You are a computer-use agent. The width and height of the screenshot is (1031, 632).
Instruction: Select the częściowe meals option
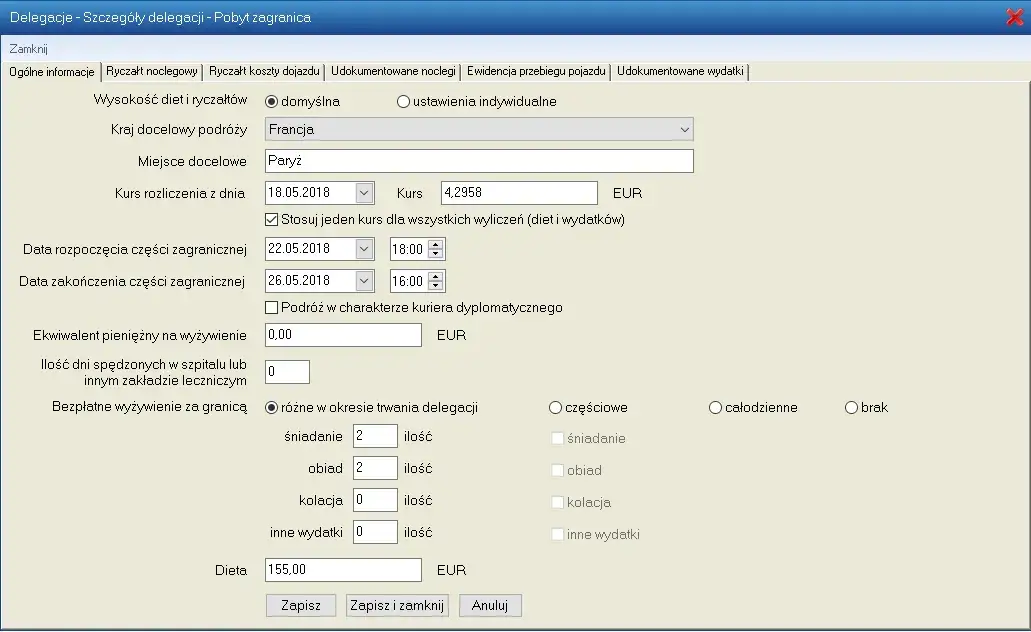tap(556, 408)
